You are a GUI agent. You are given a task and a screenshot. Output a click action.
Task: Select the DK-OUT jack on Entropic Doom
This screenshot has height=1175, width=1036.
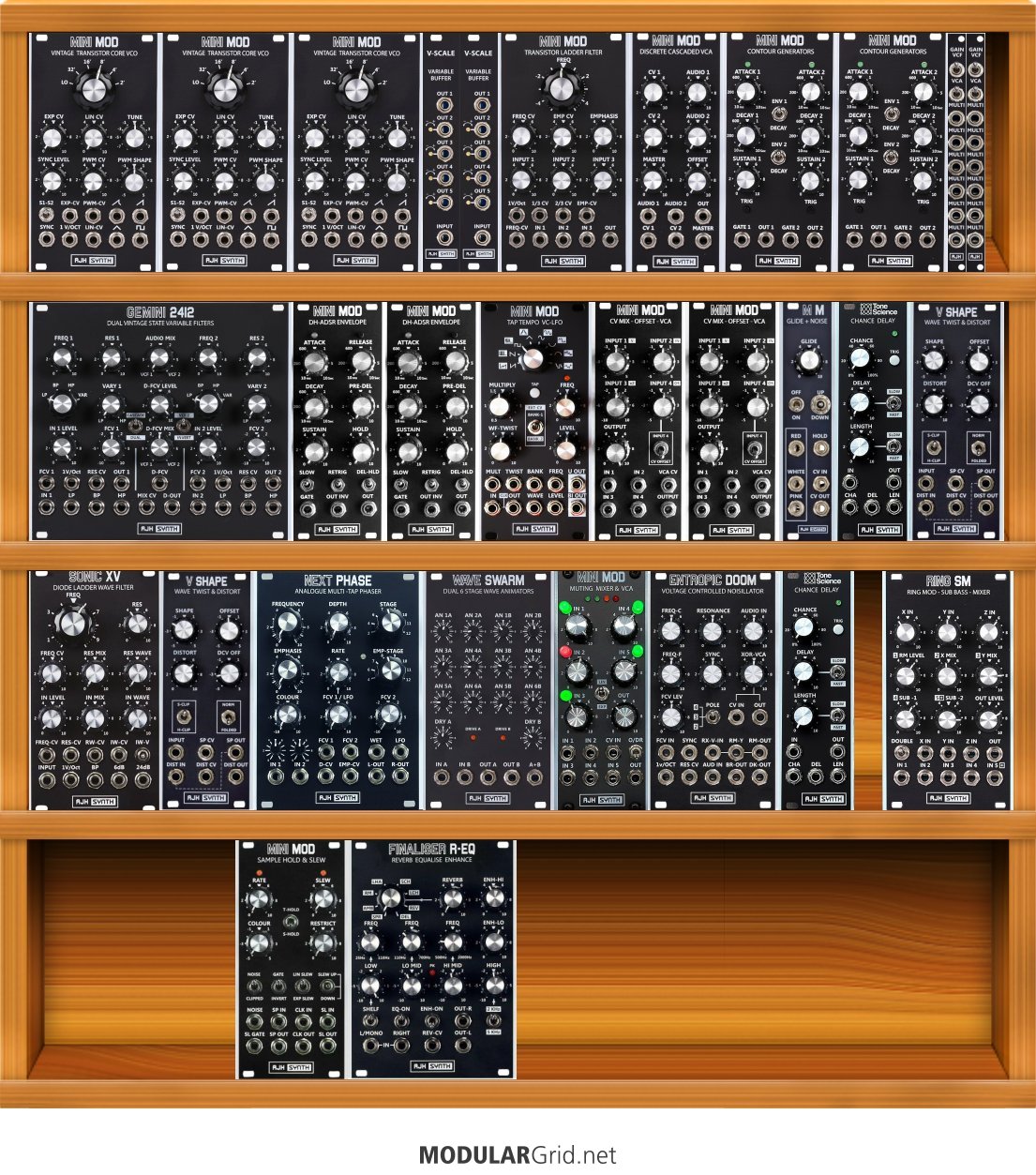point(759,777)
